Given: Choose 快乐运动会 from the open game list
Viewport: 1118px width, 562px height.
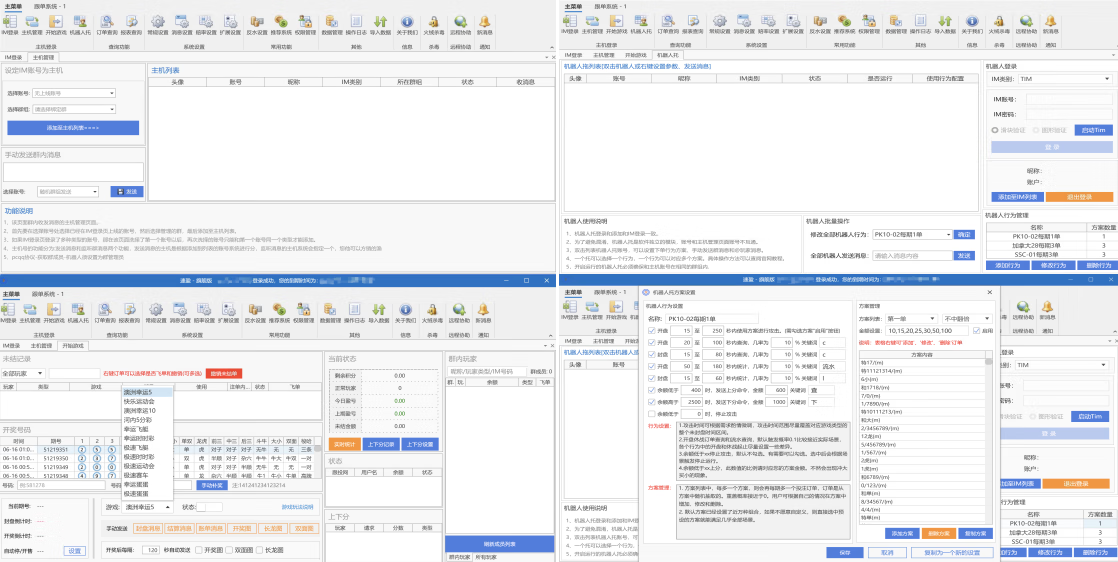Looking at the screenshot, I should pos(141,401).
